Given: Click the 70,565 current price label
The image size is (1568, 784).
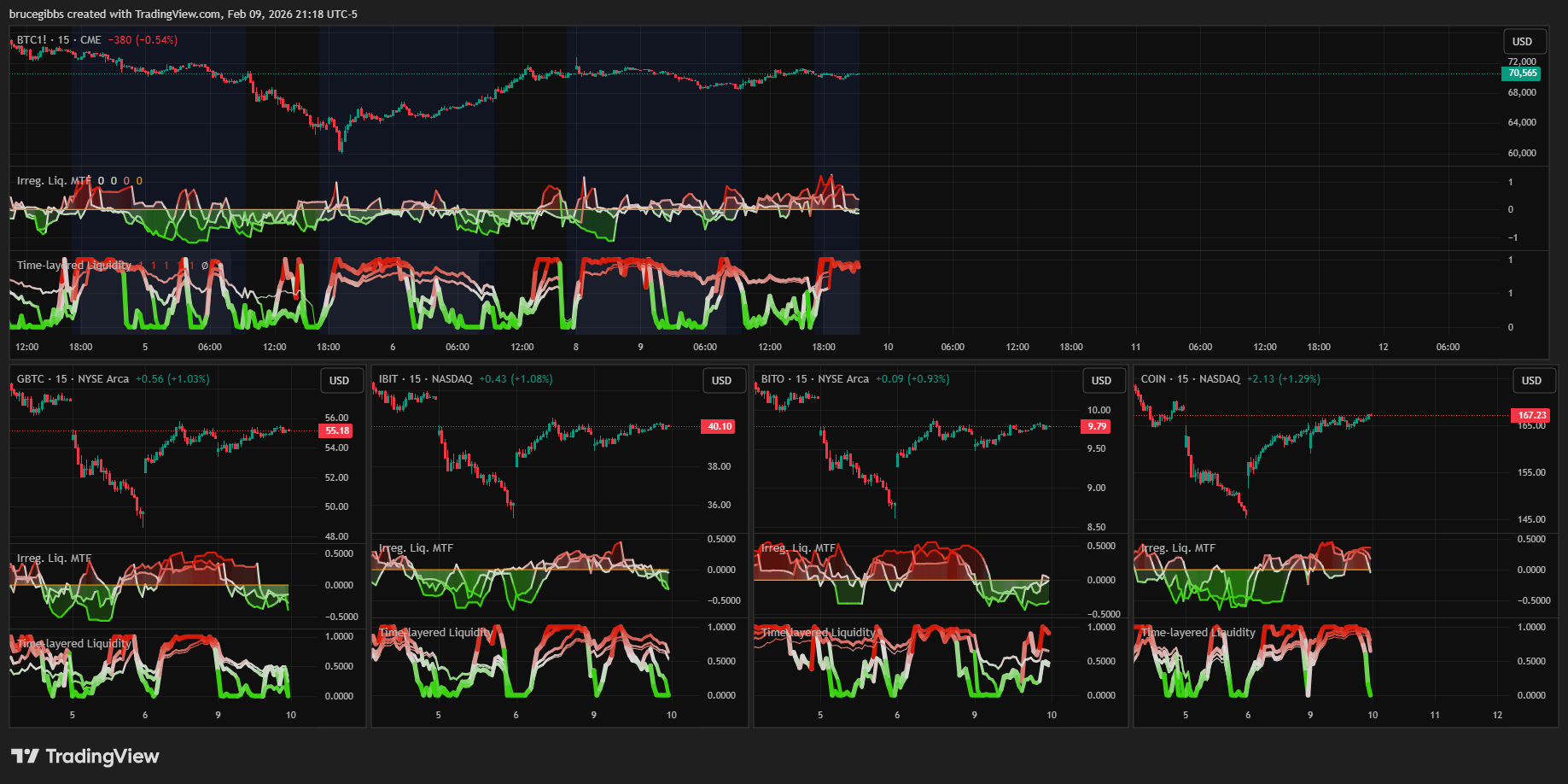Looking at the screenshot, I should coord(1522,73).
